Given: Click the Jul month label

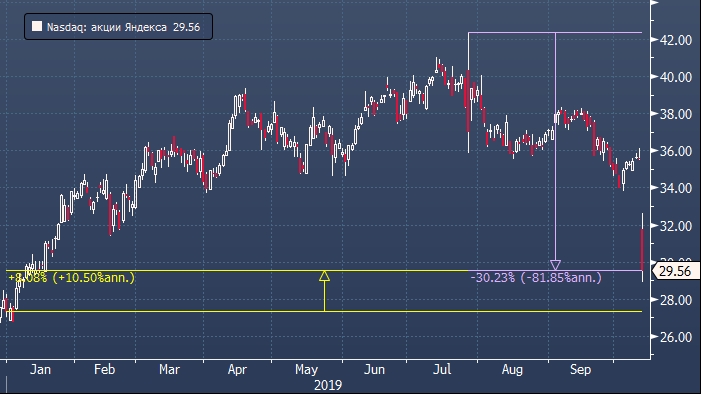Looking at the screenshot, I should pyautogui.click(x=442, y=369).
